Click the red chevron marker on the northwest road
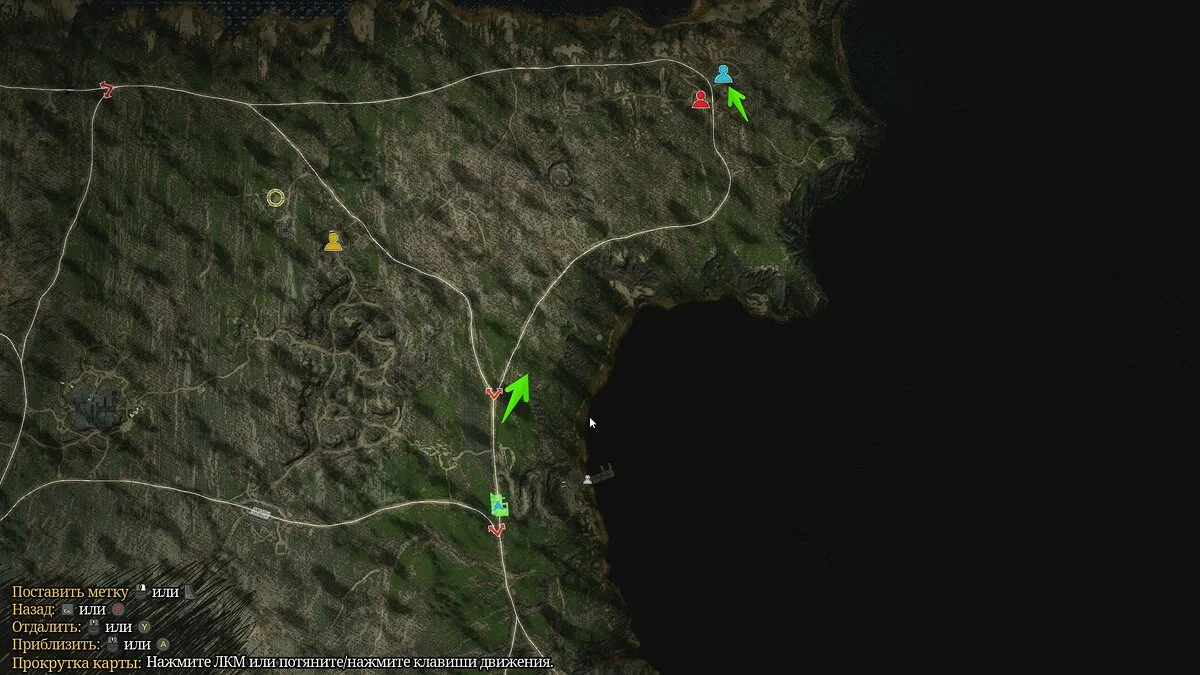 point(107,91)
